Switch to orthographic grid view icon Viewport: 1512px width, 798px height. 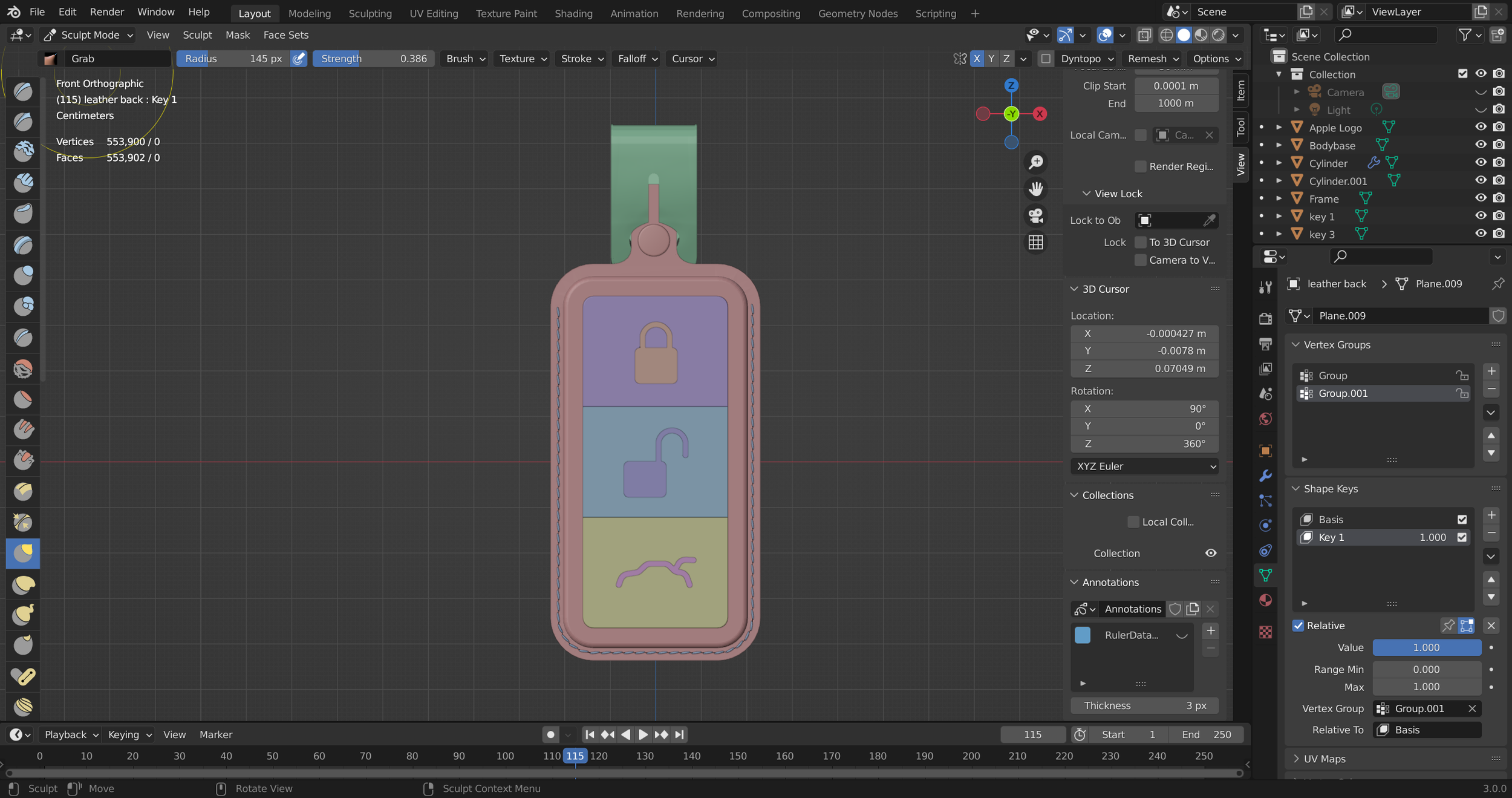[x=1036, y=243]
